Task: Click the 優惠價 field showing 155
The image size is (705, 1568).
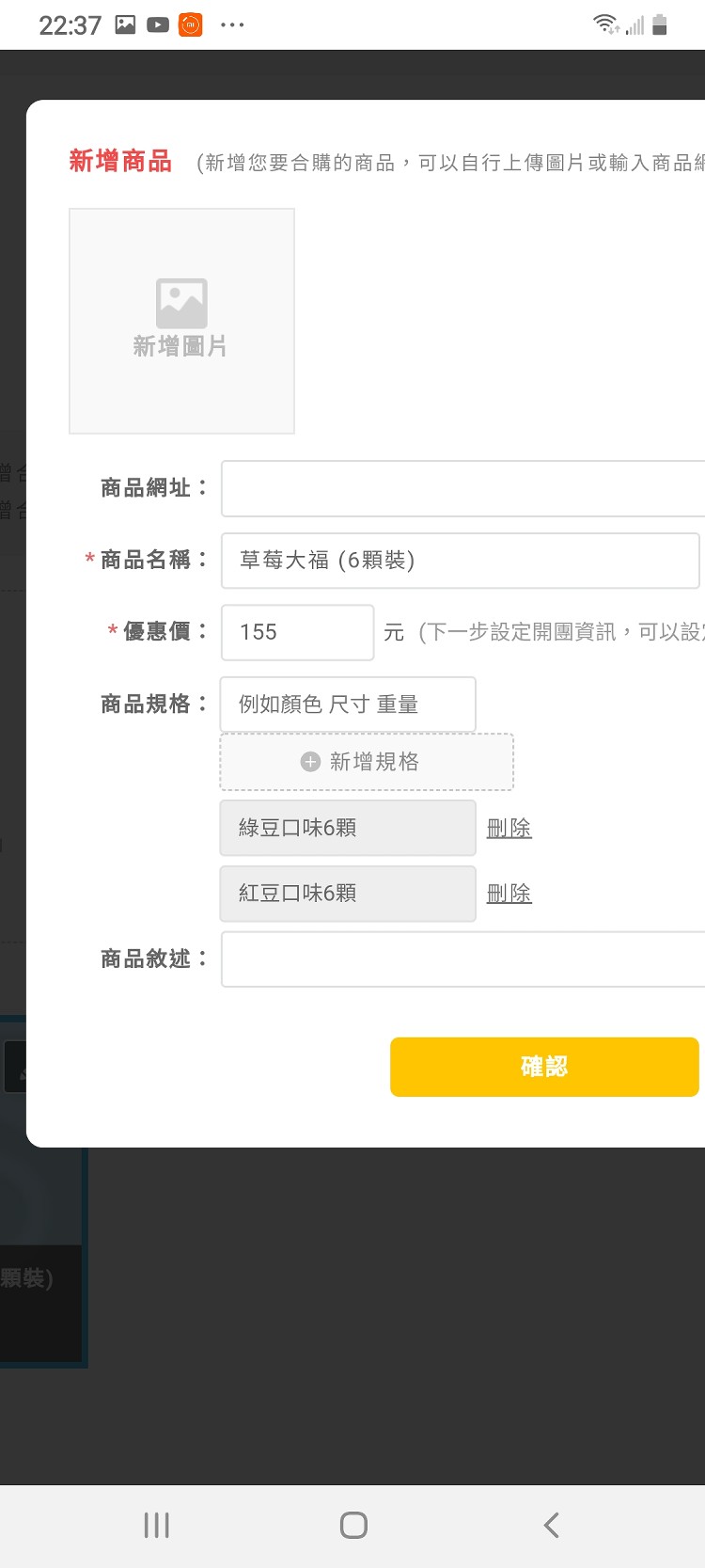Action: click(297, 632)
